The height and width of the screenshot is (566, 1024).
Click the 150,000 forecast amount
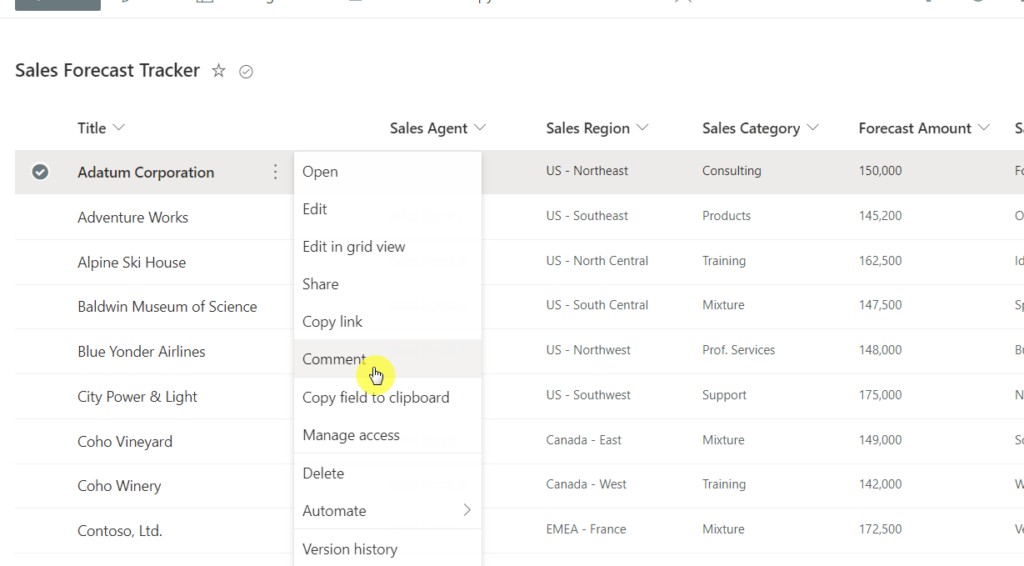880,171
